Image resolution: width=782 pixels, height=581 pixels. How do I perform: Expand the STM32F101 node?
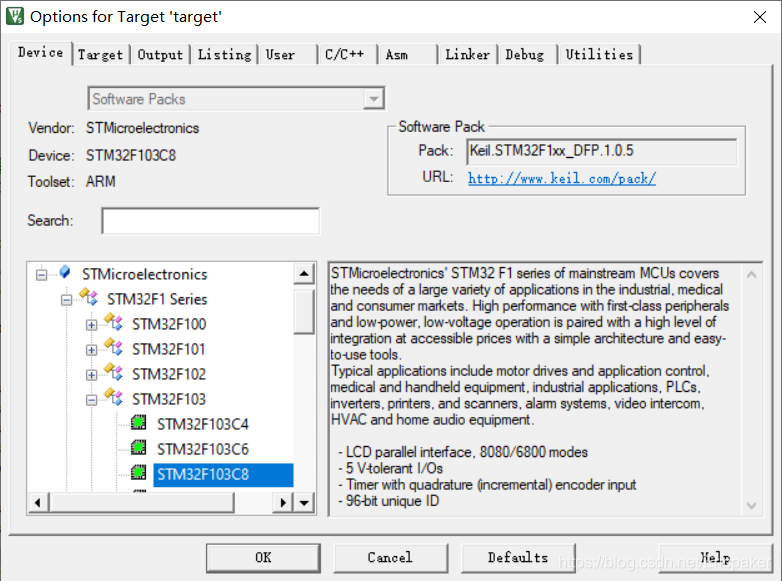91,350
